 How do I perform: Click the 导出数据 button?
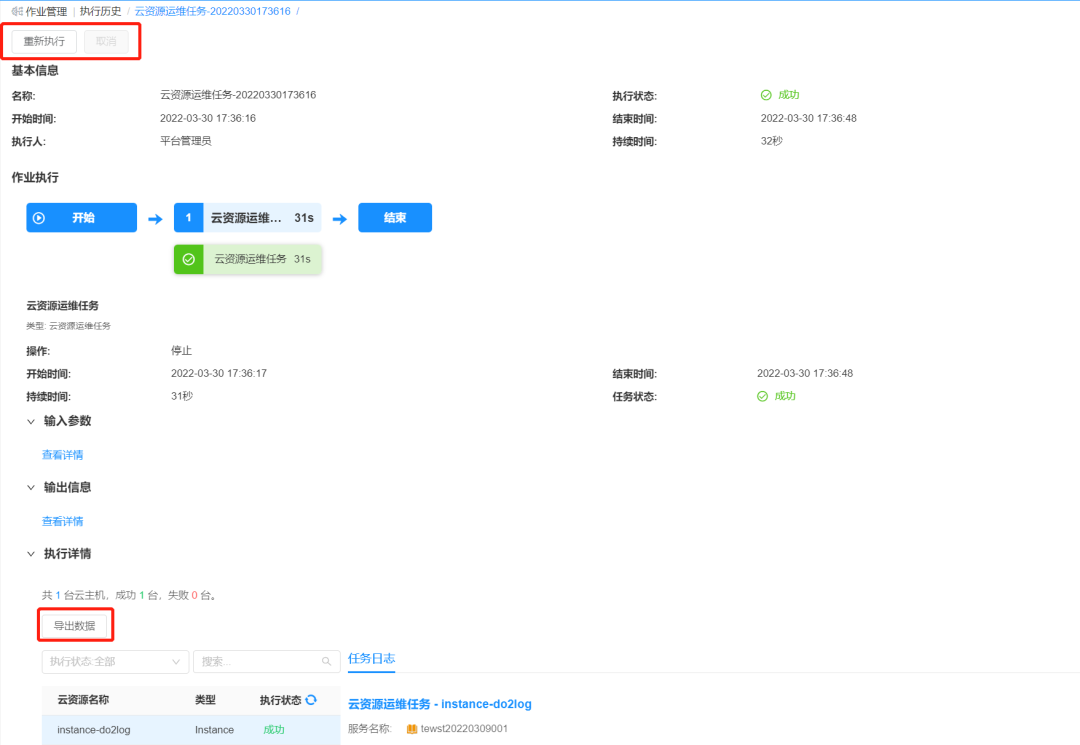tap(75, 624)
